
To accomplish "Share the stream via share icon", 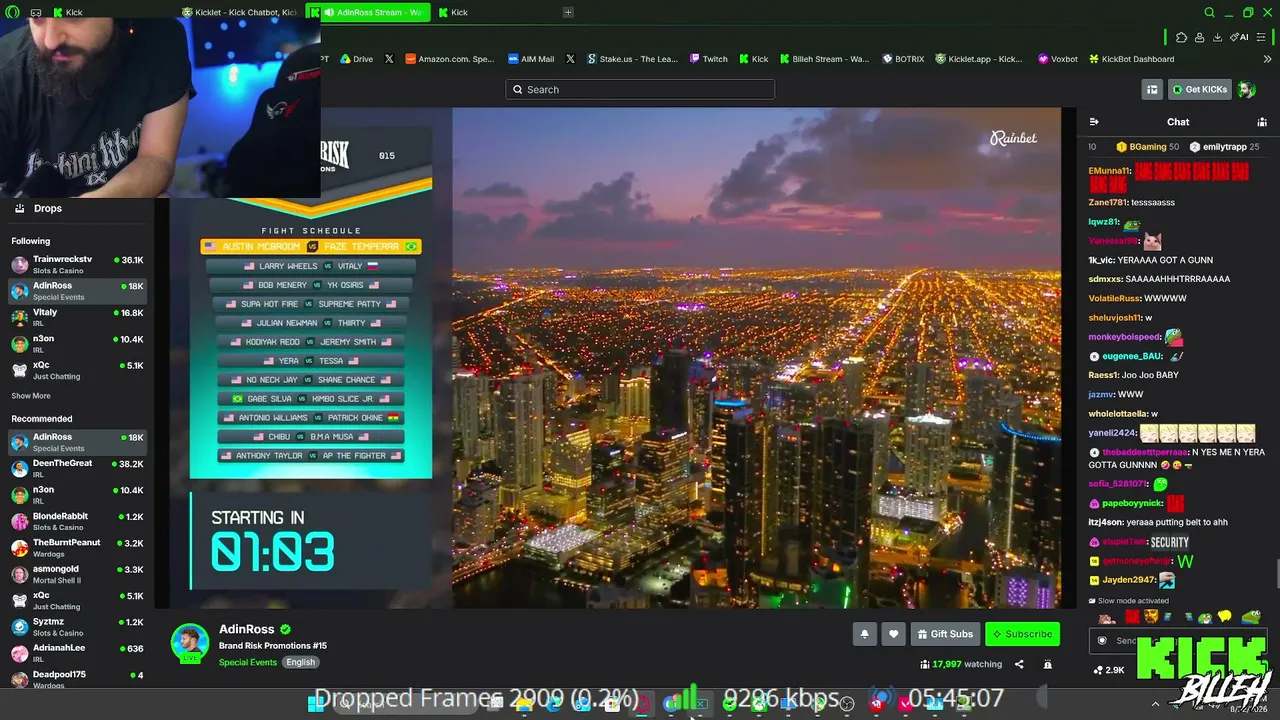I will pyautogui.click(x=1019, y=664).
